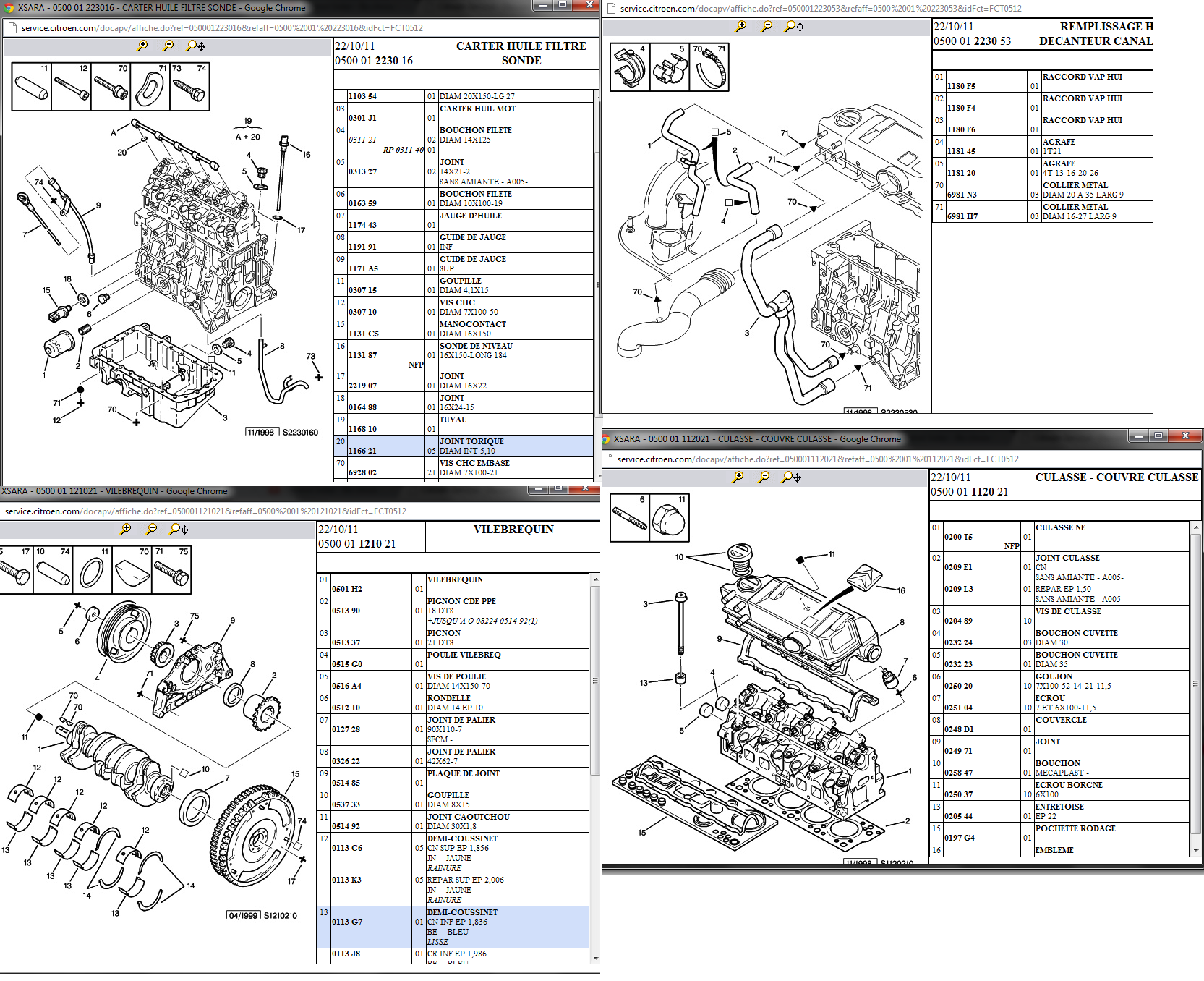Click page icon in Remplissage window address bar
This screenshot has width=1204, height=981.
click(x=610, y=9)
